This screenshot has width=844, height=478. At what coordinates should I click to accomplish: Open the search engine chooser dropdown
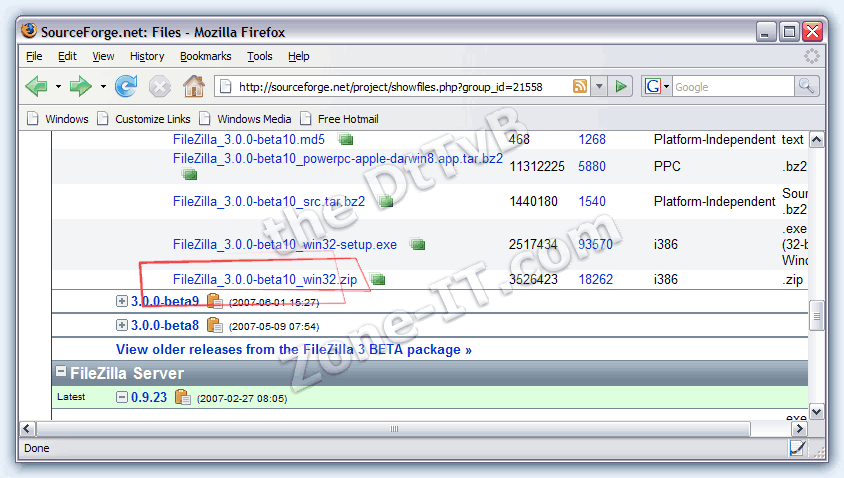[x=666, y=86]
